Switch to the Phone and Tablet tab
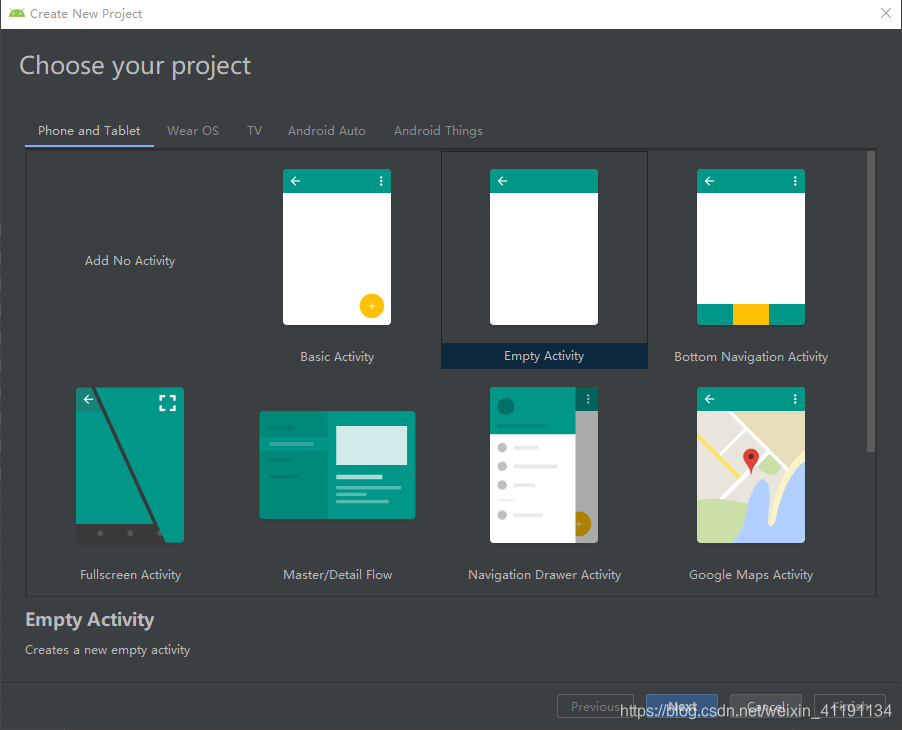 pos(89,131)
